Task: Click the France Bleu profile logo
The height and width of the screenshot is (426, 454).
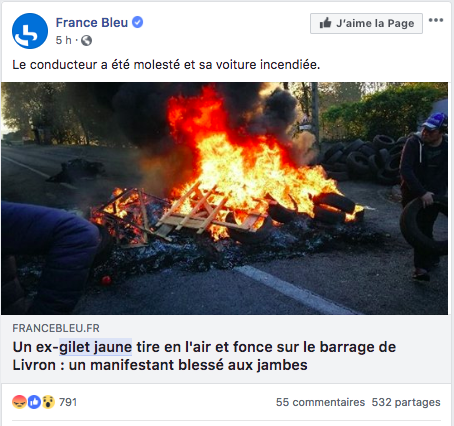Action: tap(30, 31)
